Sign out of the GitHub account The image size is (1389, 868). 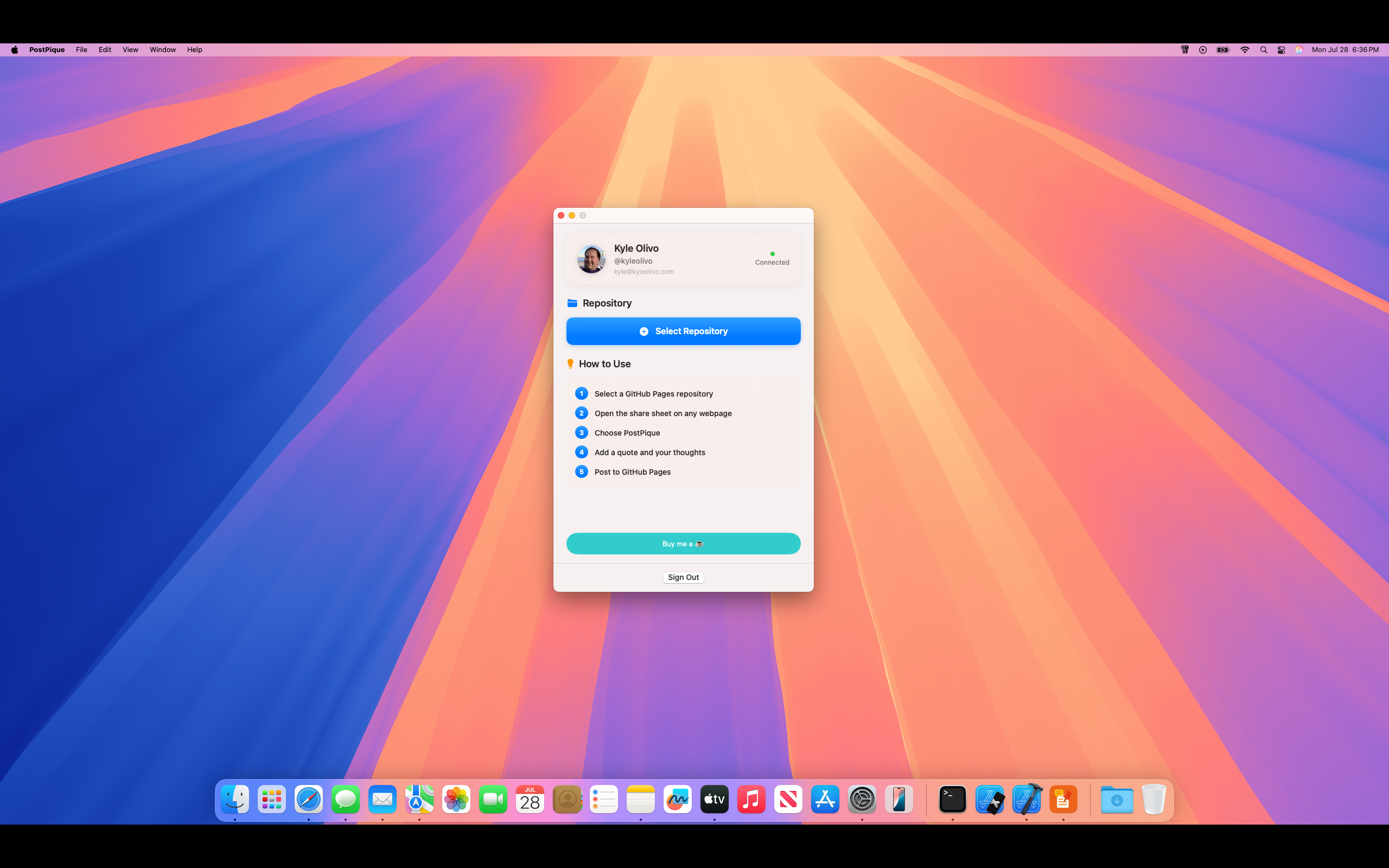click(x=683, y=578)
